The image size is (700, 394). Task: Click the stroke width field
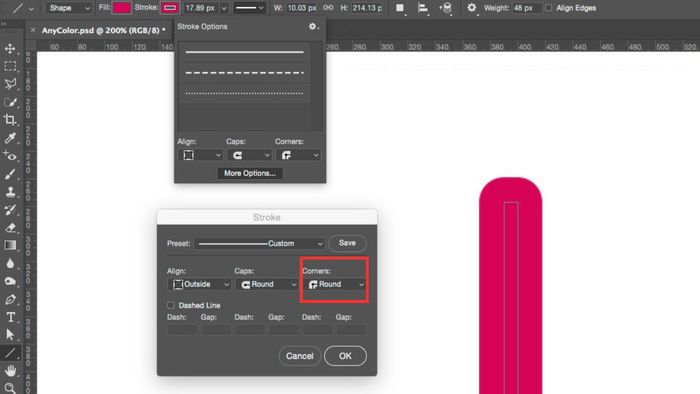pyautogui.click(x=200, y=8)
